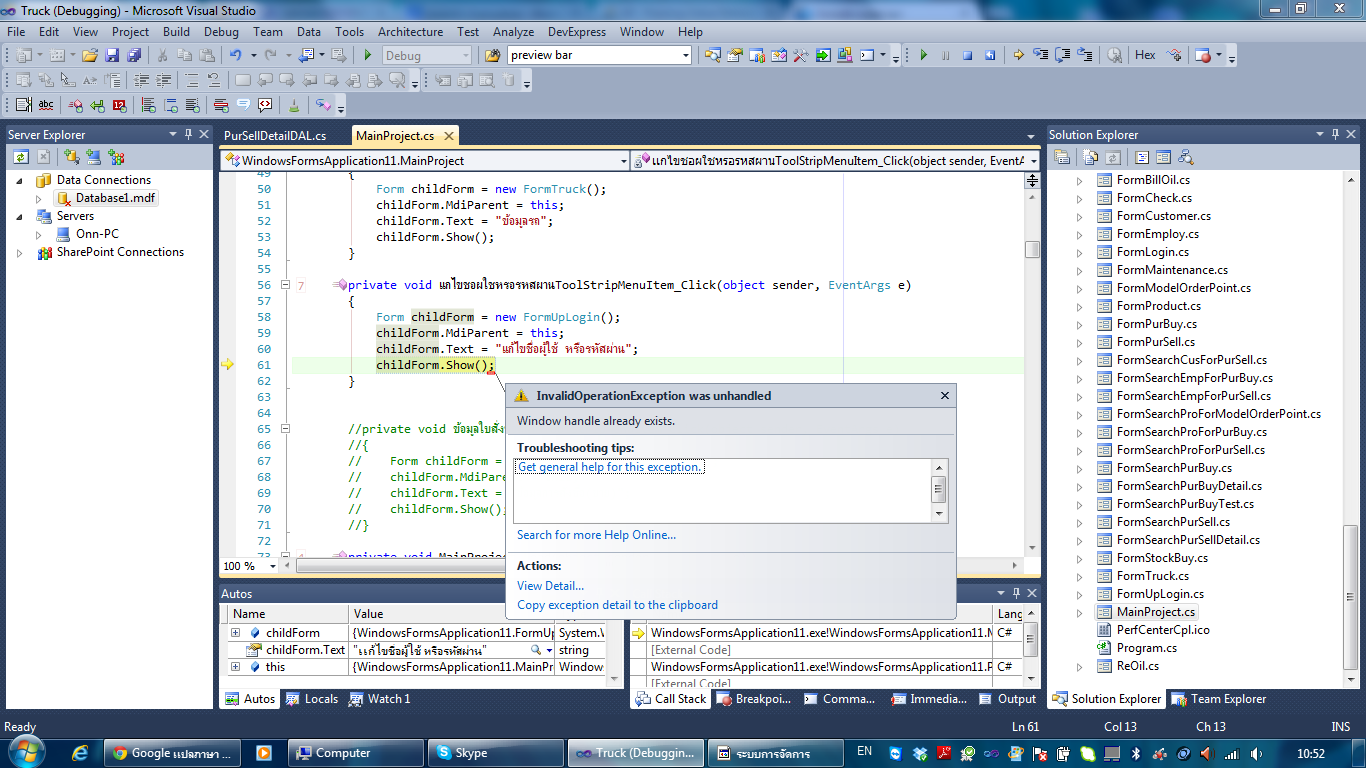Click Solution Explorer View Class Diagram icon
This screenshot has height=768, width=1366.
click(x=1186, y=157)
